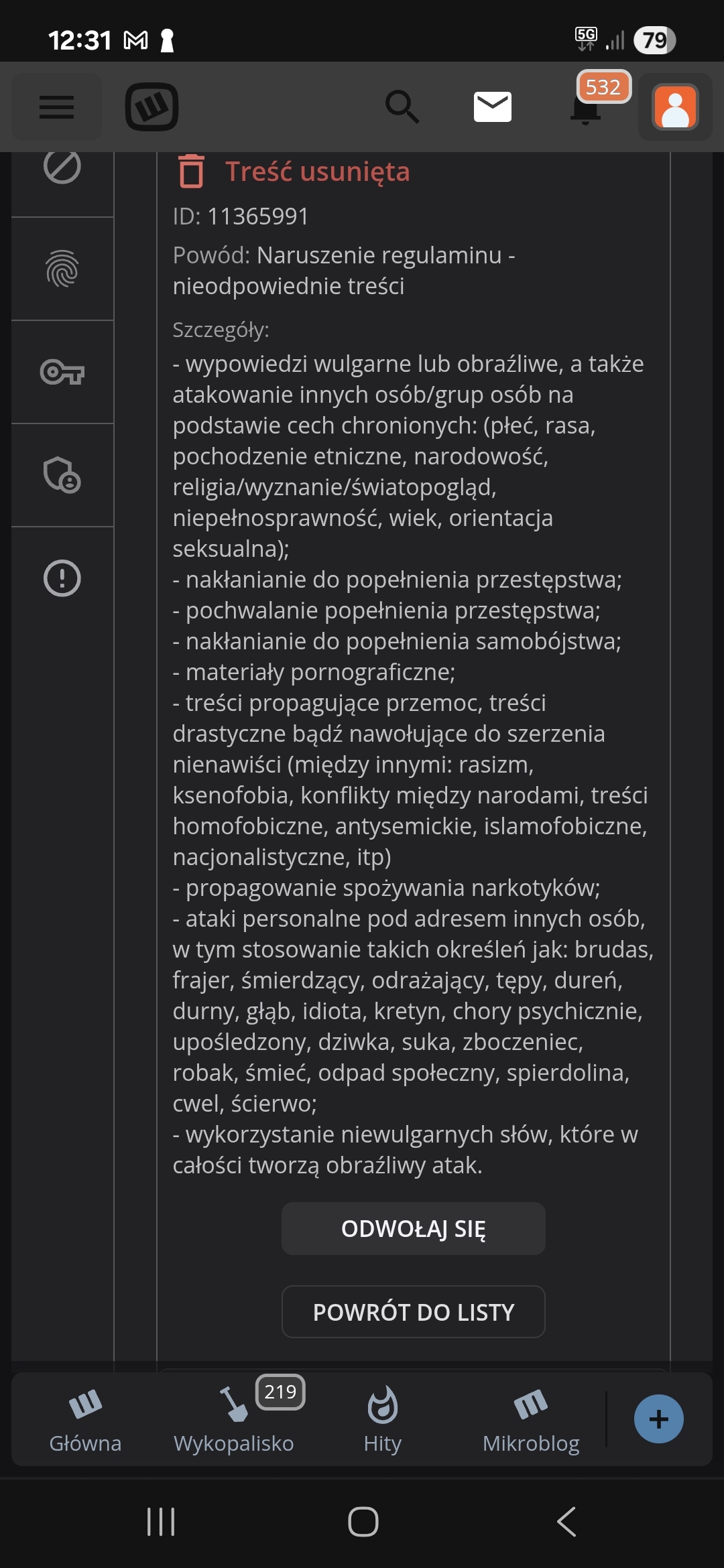Screen dimensions: 724x1568
Task: Open the Hity tab
Action: (x=383, y=1419)
